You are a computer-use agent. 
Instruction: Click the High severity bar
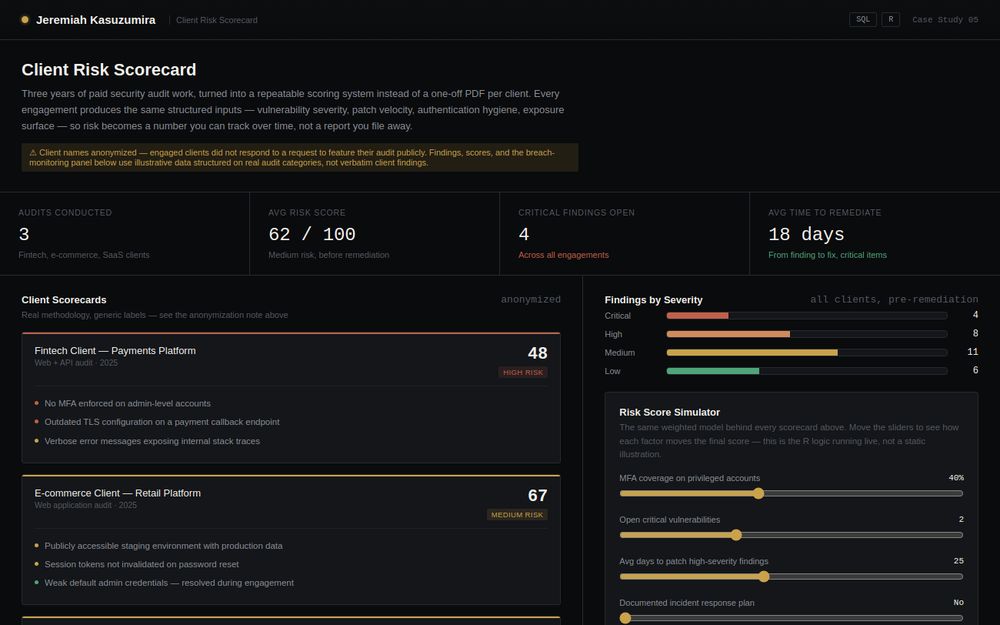tap(807, 334)
